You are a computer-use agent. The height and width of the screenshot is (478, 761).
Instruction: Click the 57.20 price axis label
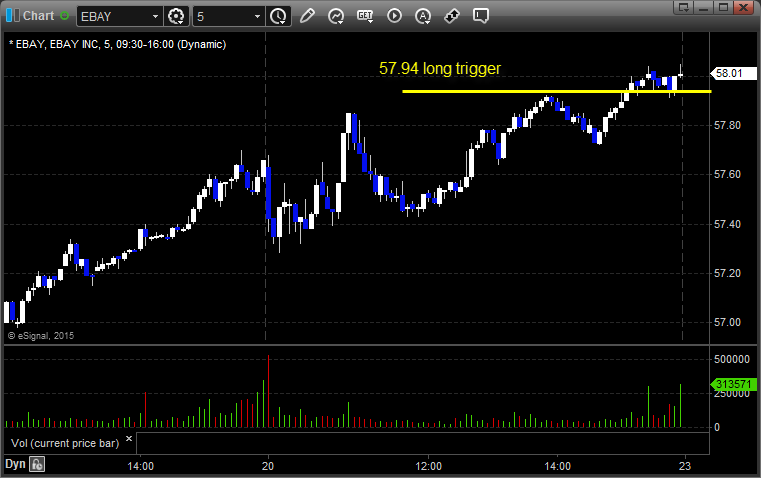728,273
